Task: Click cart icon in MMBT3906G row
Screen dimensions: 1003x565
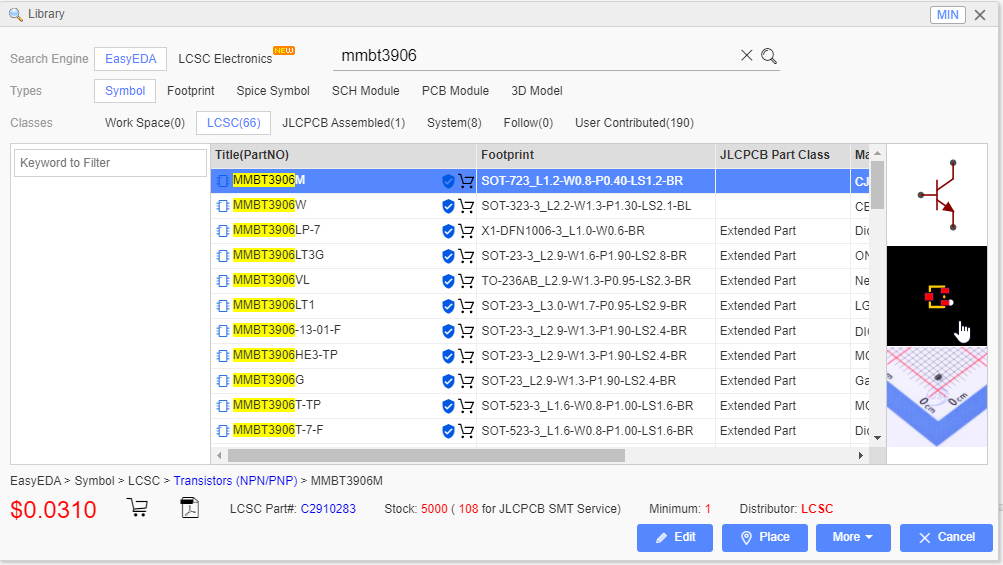Action: [x=466, y=381]
